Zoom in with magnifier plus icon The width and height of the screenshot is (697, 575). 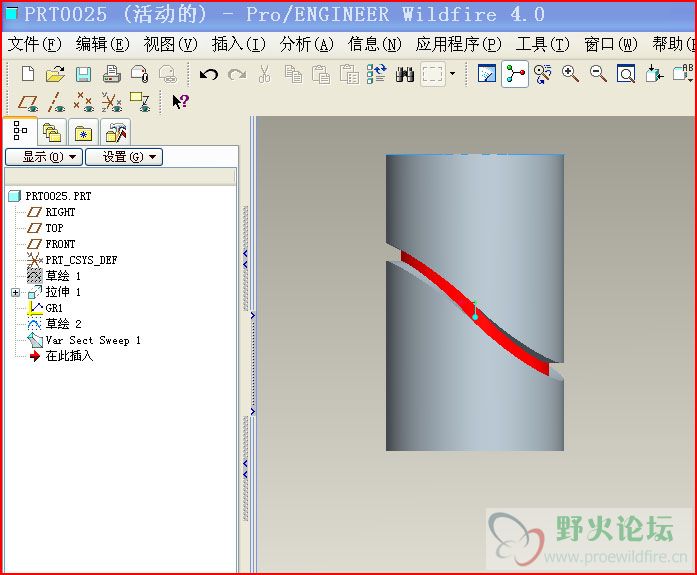click(570, 74)
